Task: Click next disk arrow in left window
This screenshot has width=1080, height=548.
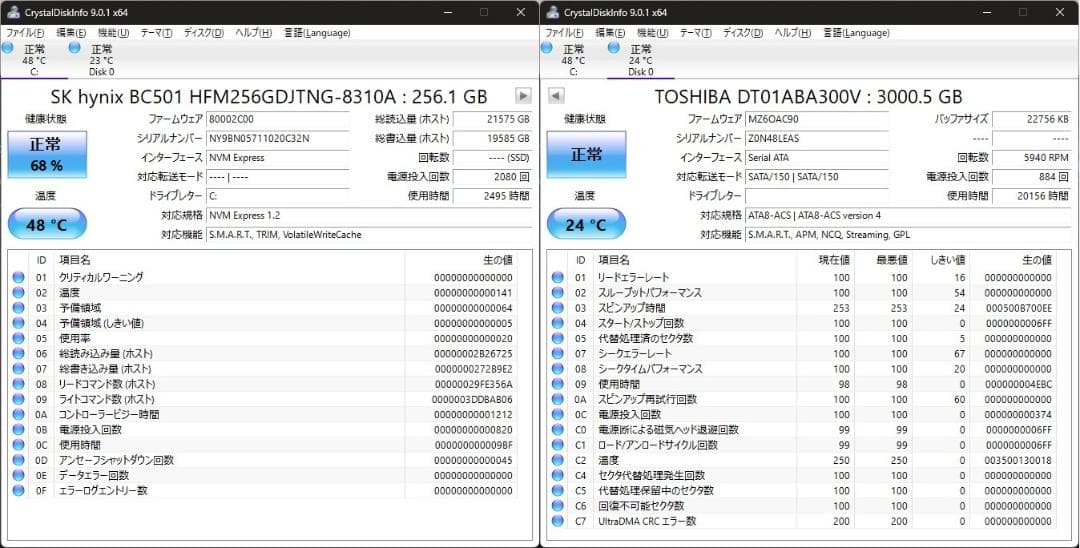Action: (x=523, y=96)
